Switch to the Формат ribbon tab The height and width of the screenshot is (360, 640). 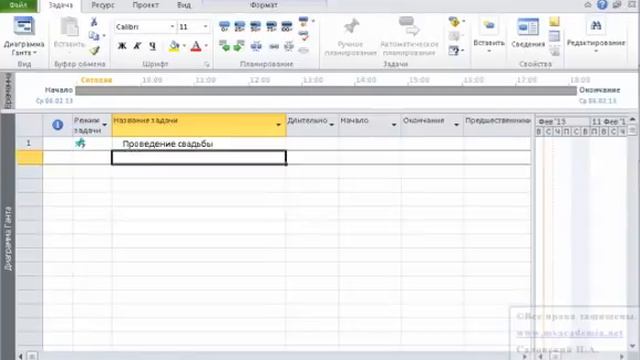coord(264,5)
